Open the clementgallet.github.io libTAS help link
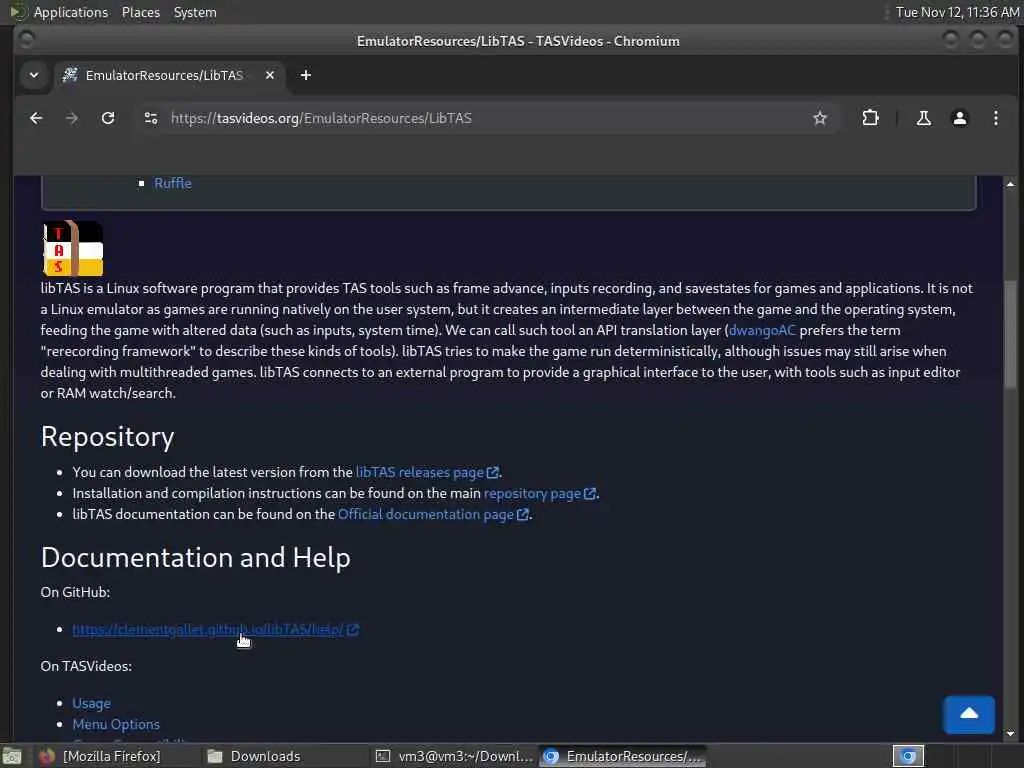The image size is (1024, 768). tap(216, 630)
